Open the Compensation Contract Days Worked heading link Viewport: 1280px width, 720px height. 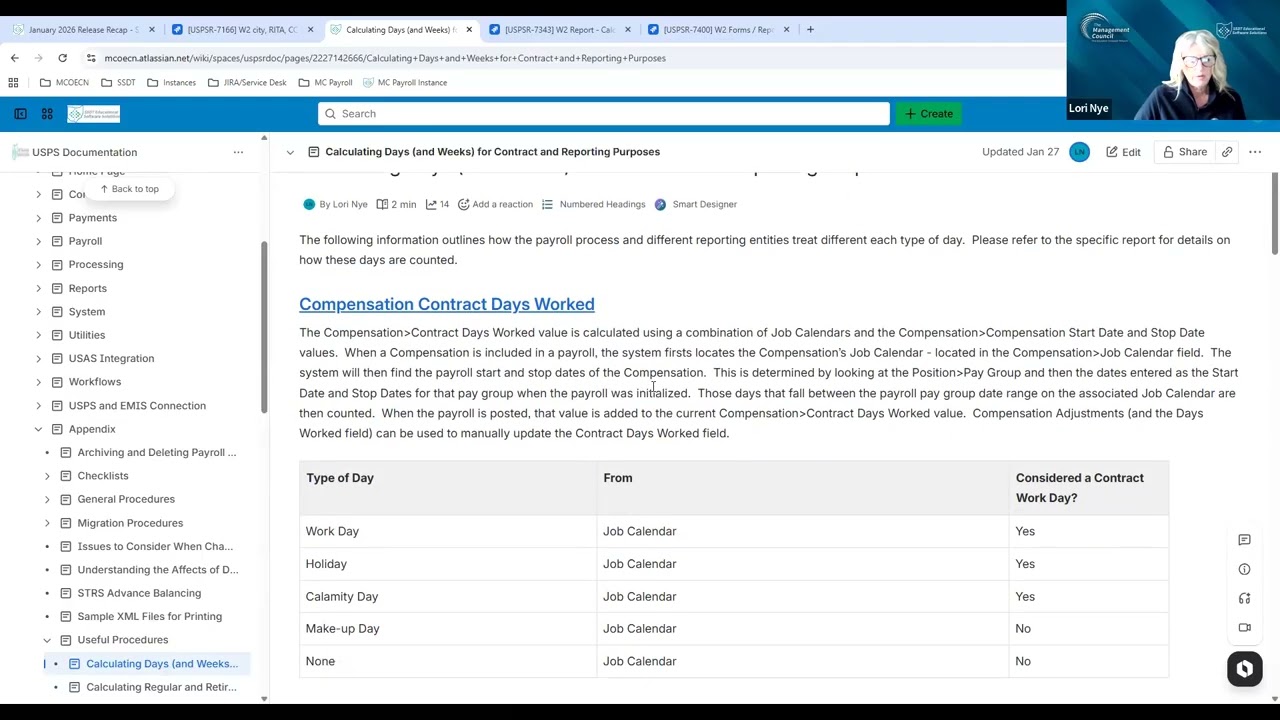click(447, 304)
